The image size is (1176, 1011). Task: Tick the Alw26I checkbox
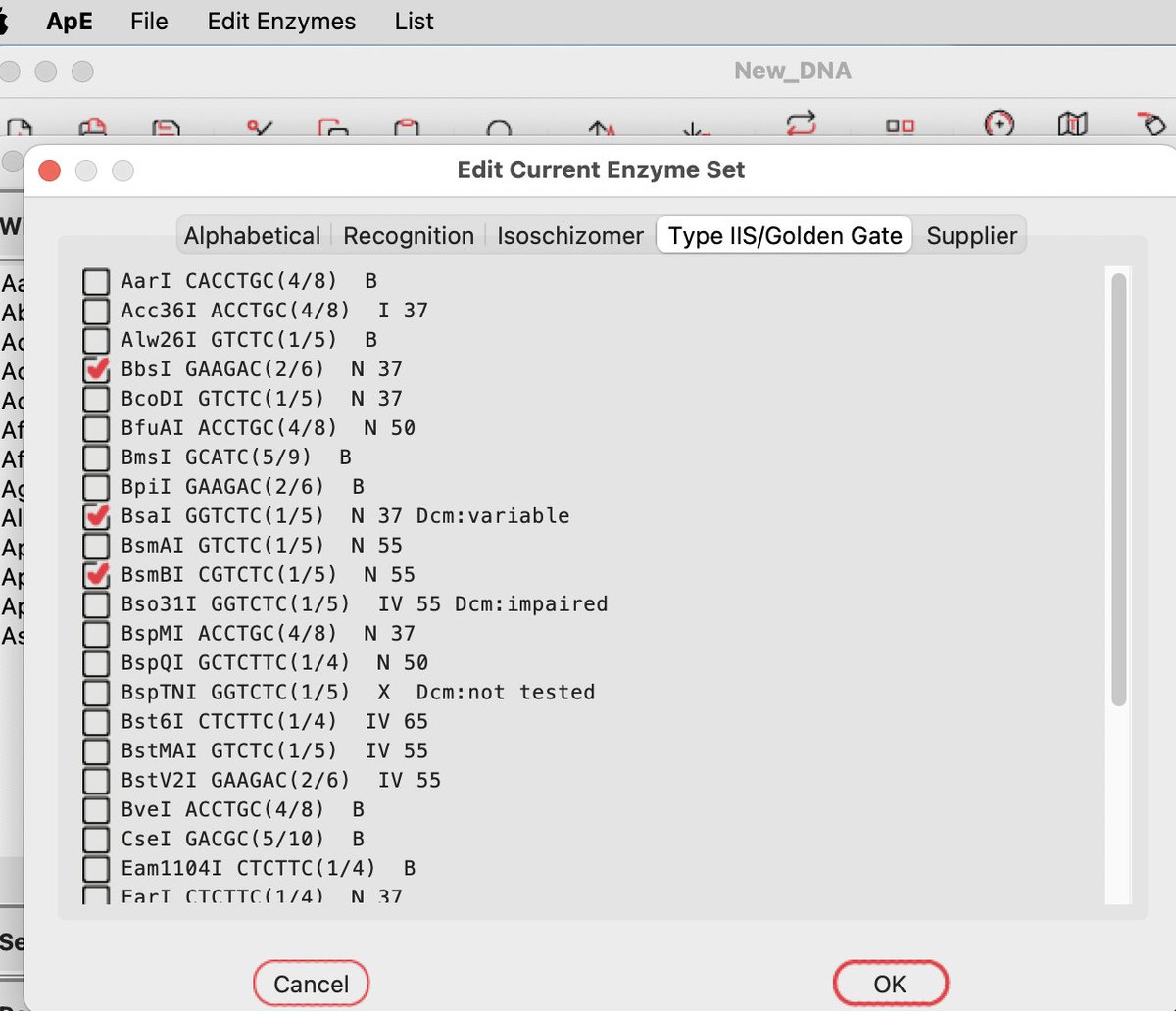(x=96, y=341)
